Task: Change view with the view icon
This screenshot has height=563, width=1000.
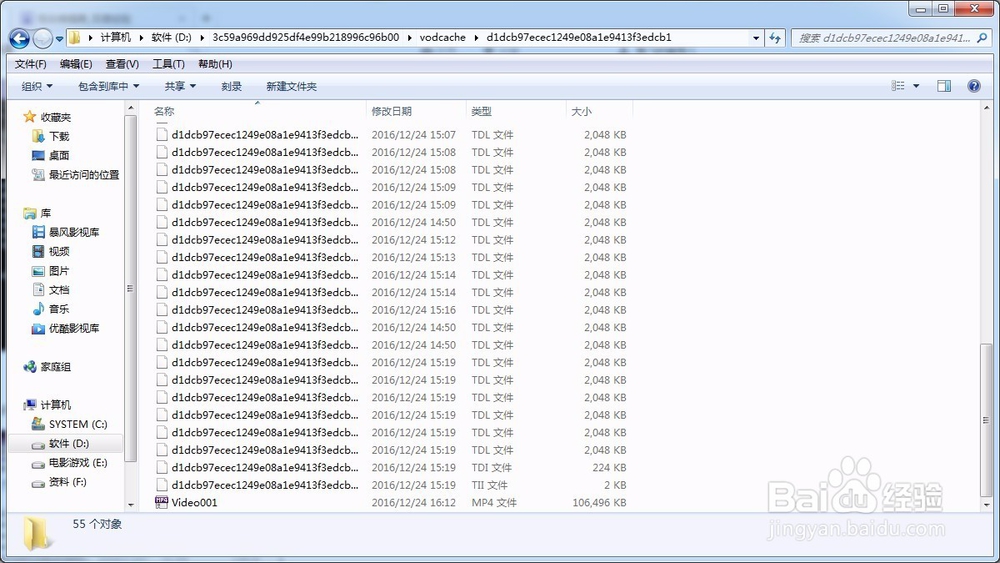Action: 898,85
